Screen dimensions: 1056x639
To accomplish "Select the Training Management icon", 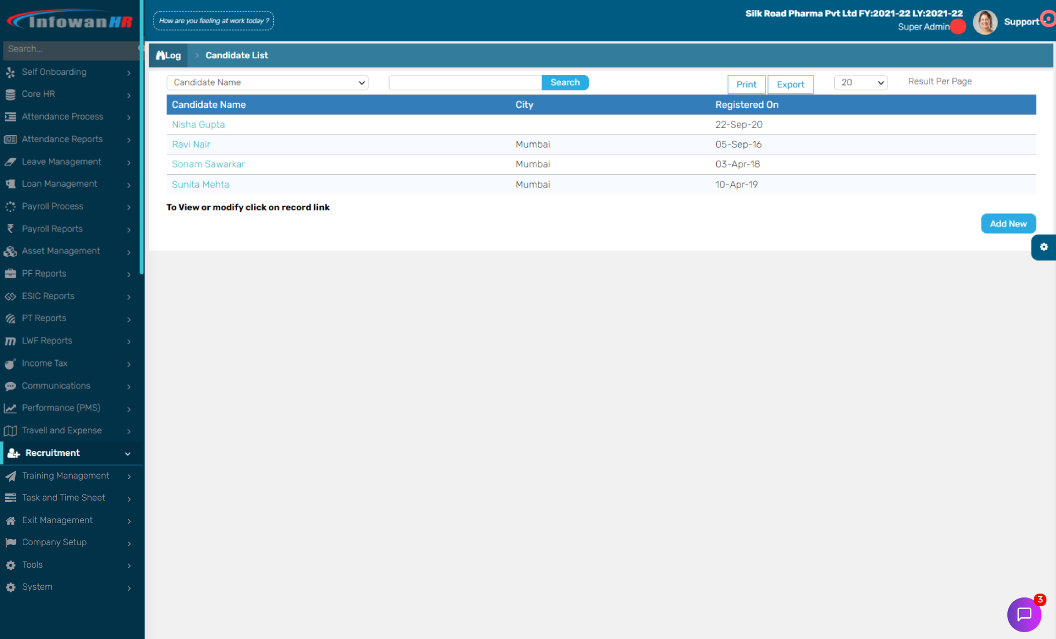I will click(12, 475).
